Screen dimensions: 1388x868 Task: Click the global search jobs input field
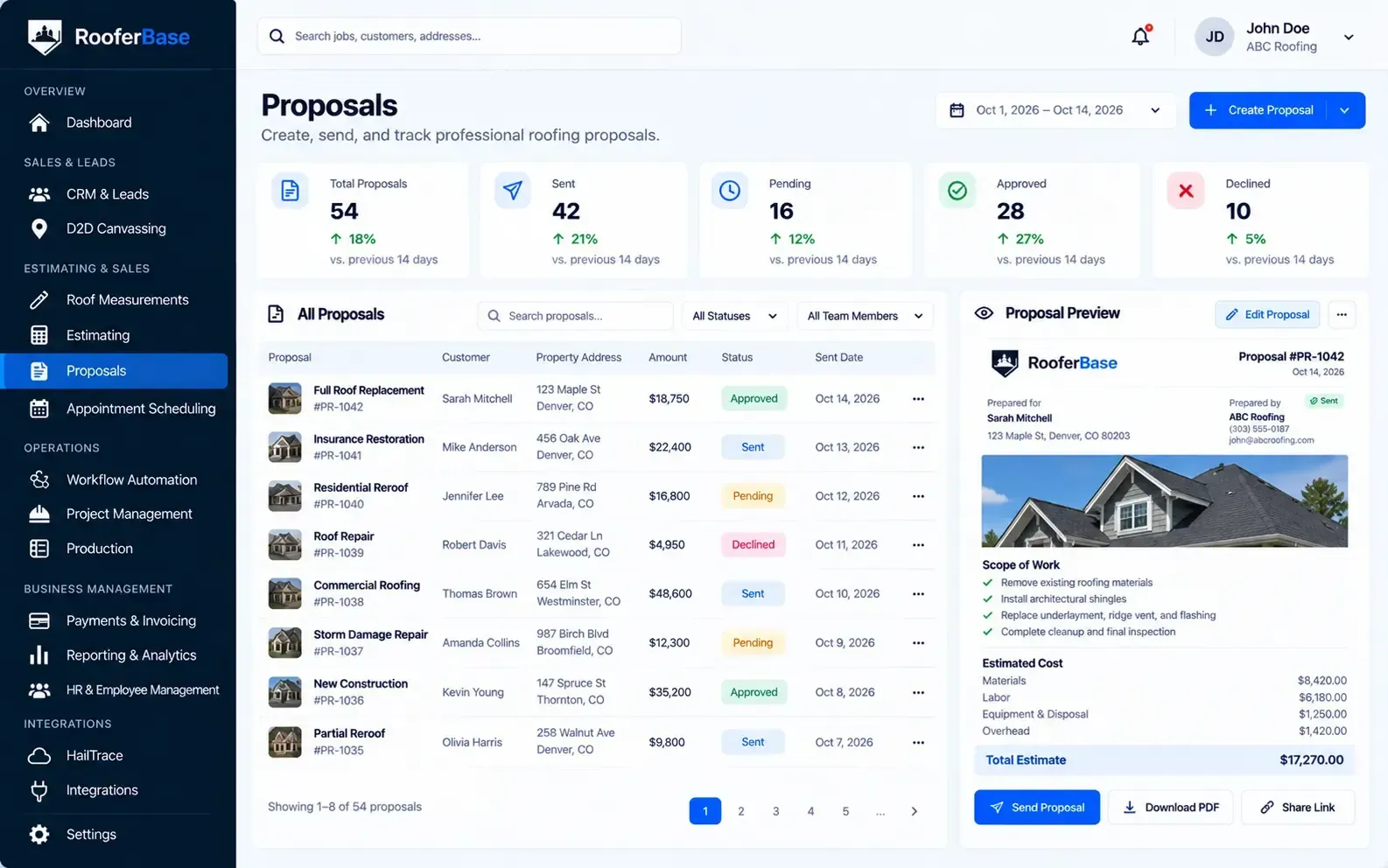pos(469,36)
